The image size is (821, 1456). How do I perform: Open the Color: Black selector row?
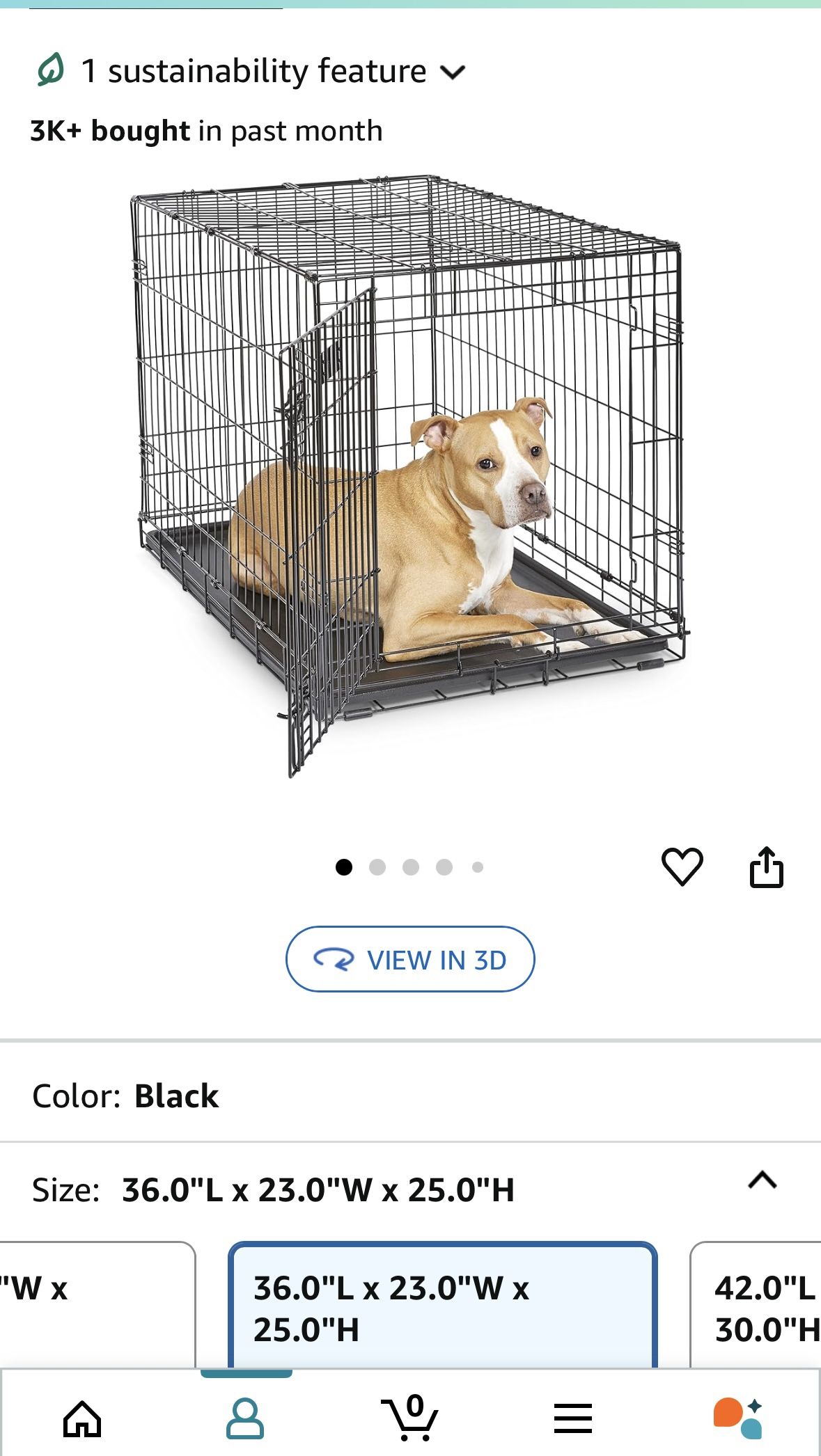410,1095
